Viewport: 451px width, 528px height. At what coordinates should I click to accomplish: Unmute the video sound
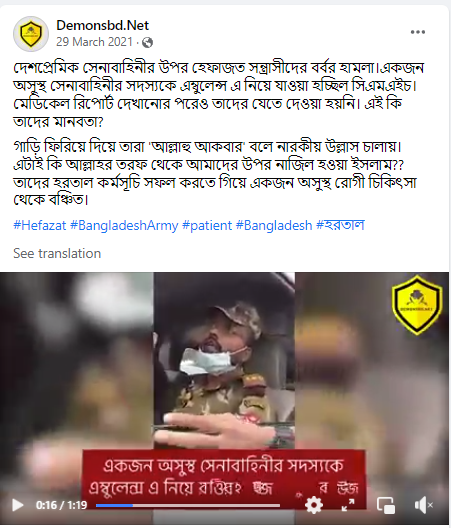(423, 505)
